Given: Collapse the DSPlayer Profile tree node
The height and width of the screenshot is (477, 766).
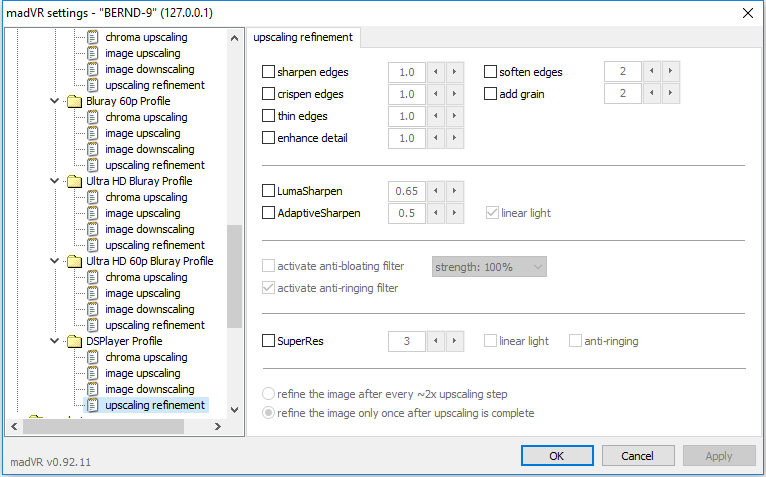Looking at the screenshot, I should (x=55, y=341).
